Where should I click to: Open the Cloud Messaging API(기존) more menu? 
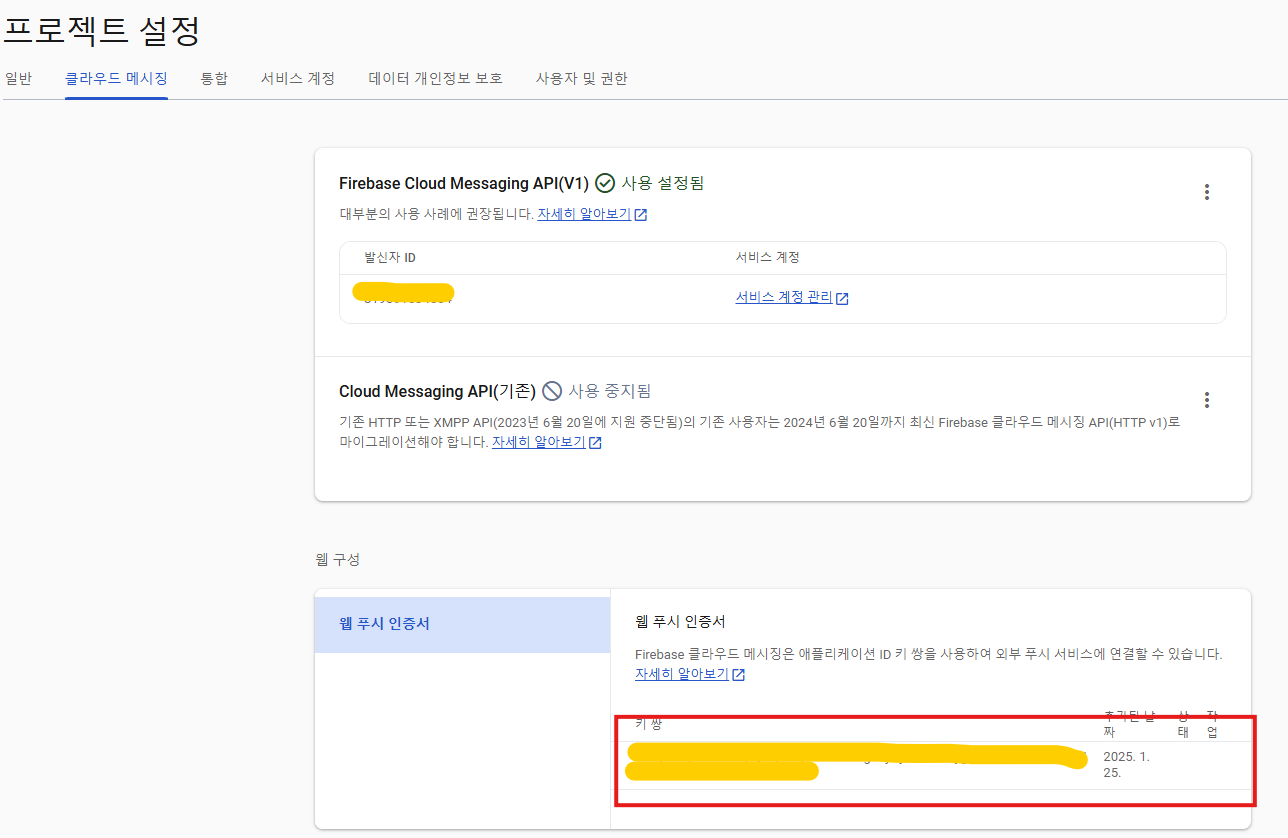coord(1207,400)
